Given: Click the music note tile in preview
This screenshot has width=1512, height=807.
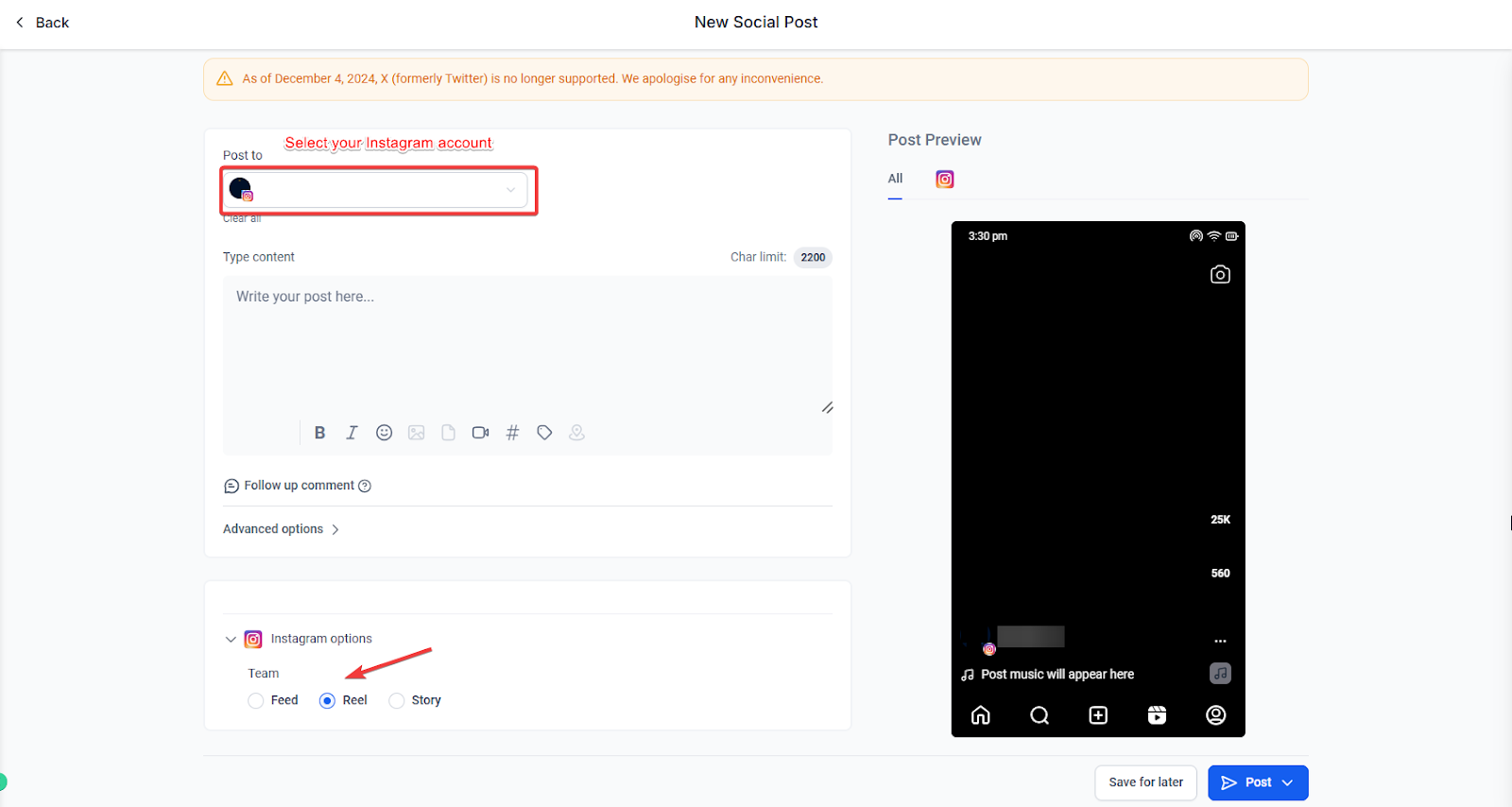Looking at the screenshot, I should (x=1220, y=674).
